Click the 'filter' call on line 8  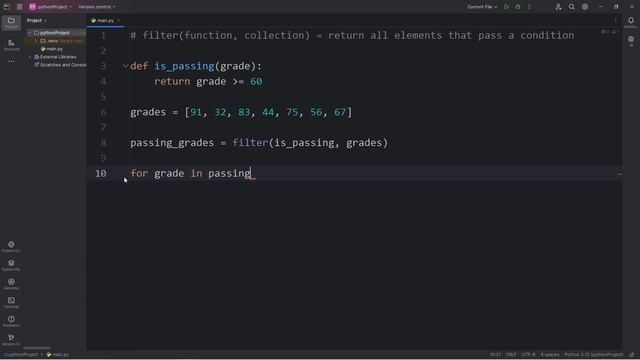point(250,143)
